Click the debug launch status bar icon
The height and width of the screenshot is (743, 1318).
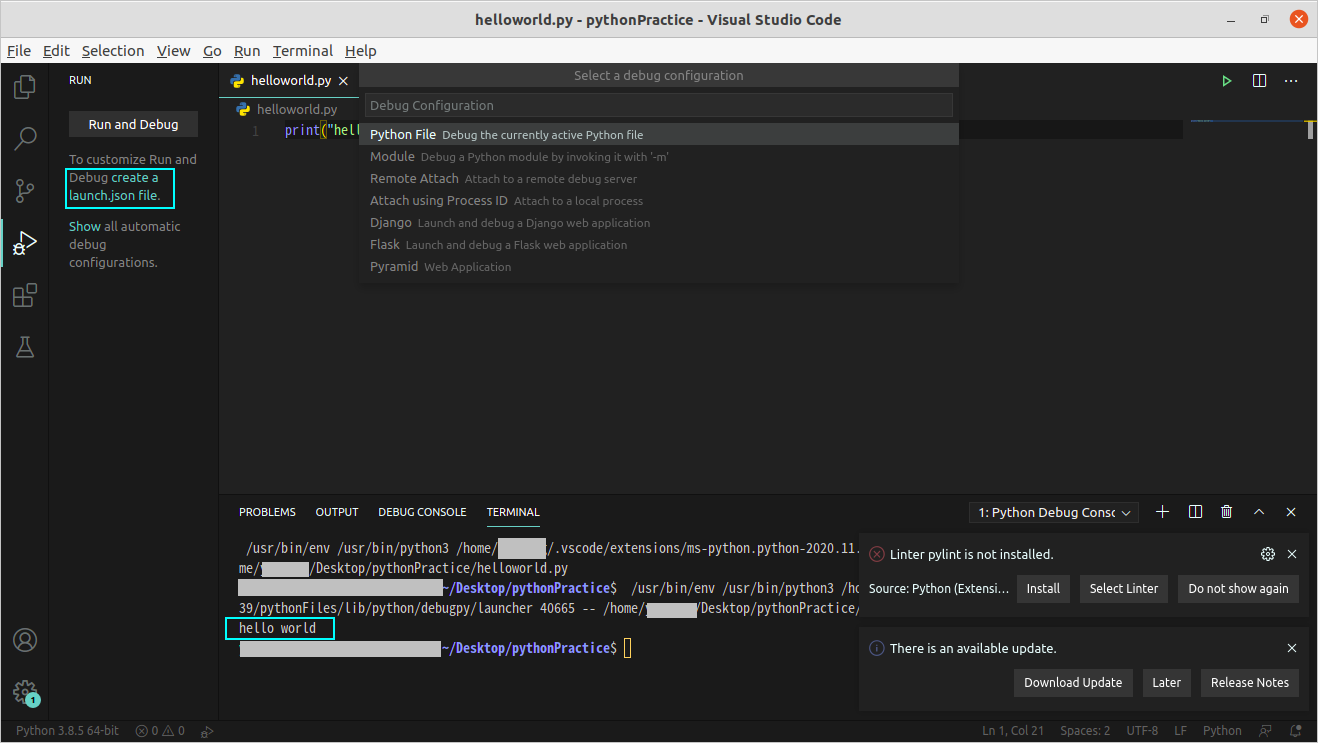point(207,731)
